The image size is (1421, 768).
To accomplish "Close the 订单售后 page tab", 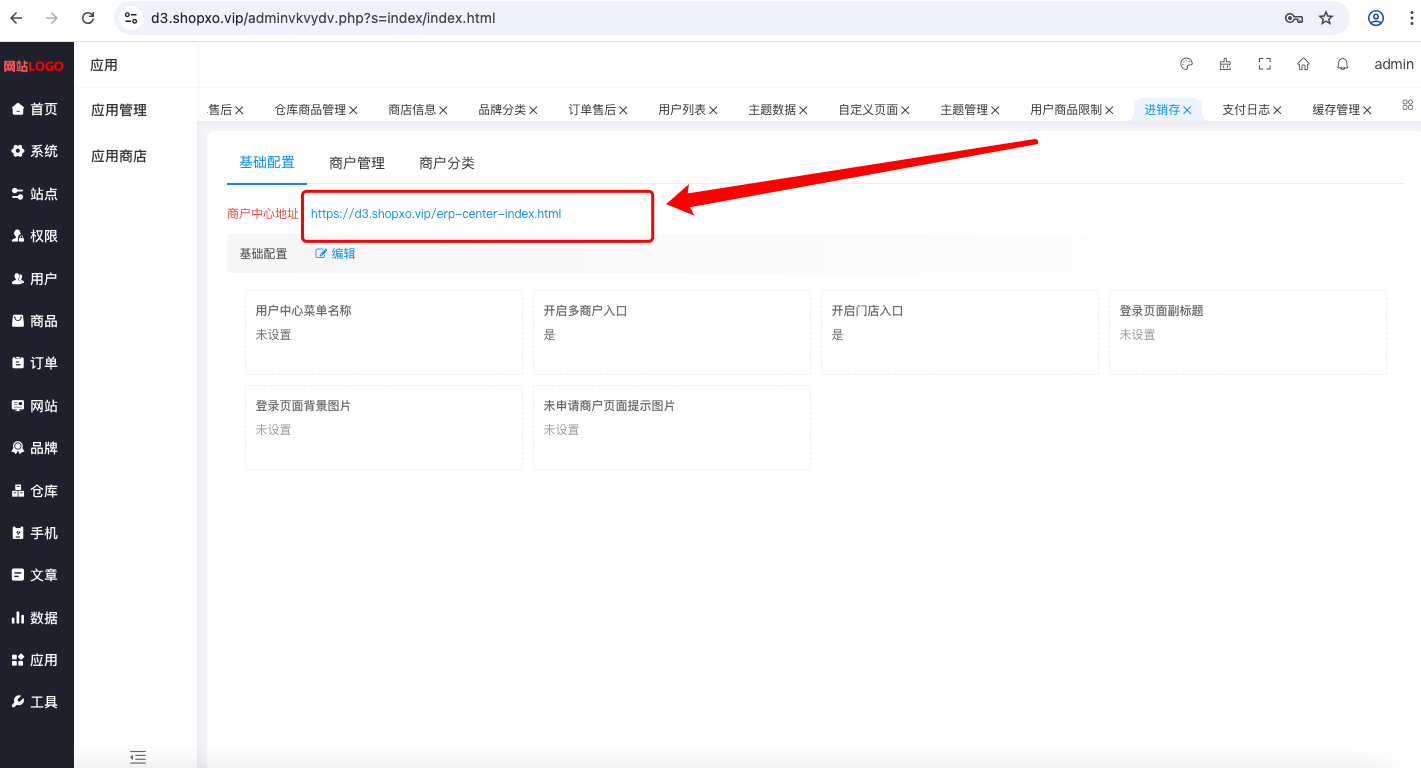I will tap(623, 110).
